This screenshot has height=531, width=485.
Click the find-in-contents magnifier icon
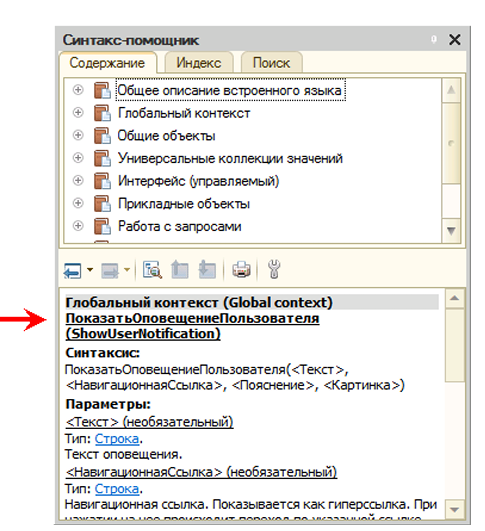pos(152,270)
